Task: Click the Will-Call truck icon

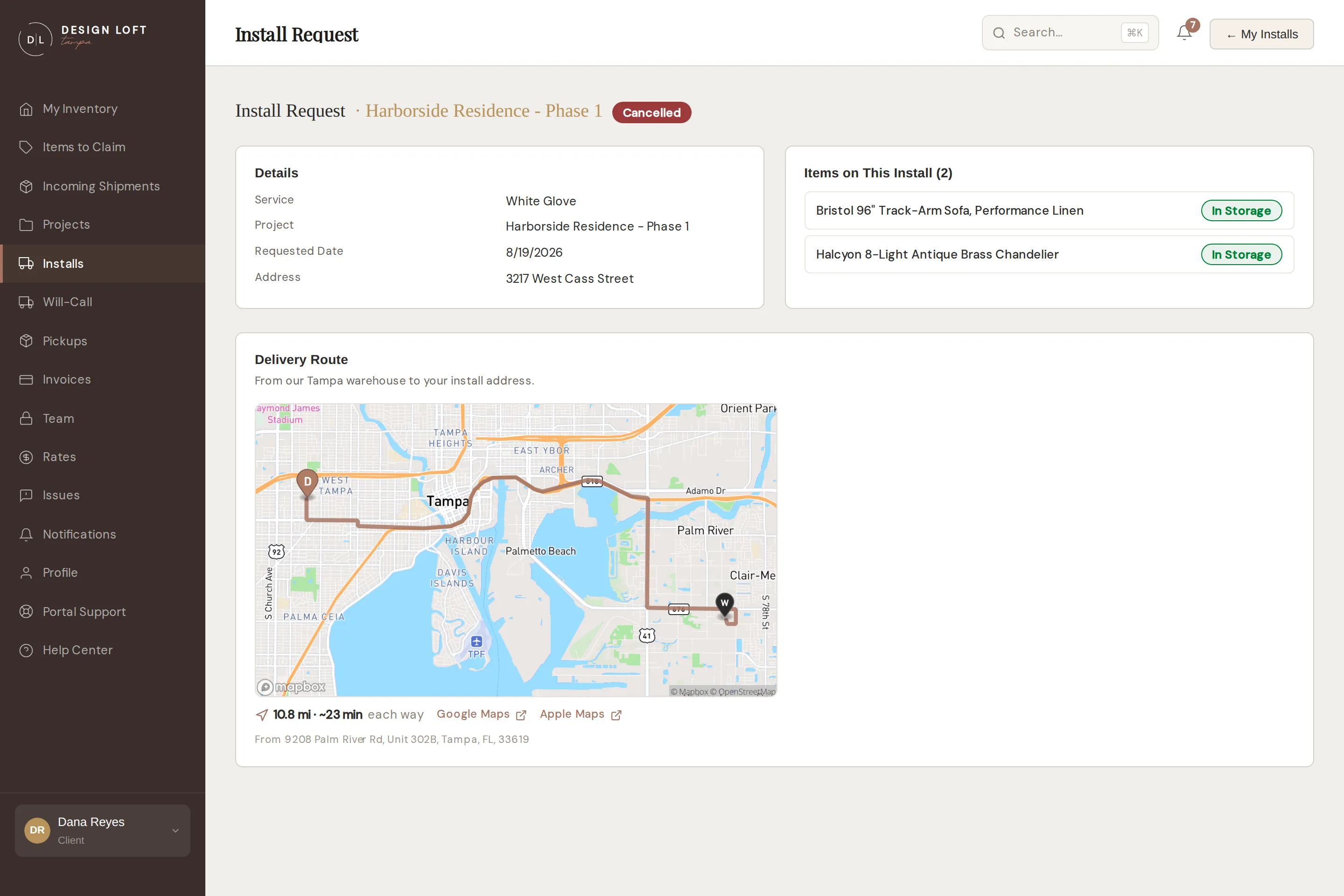Action: (26, 302)
